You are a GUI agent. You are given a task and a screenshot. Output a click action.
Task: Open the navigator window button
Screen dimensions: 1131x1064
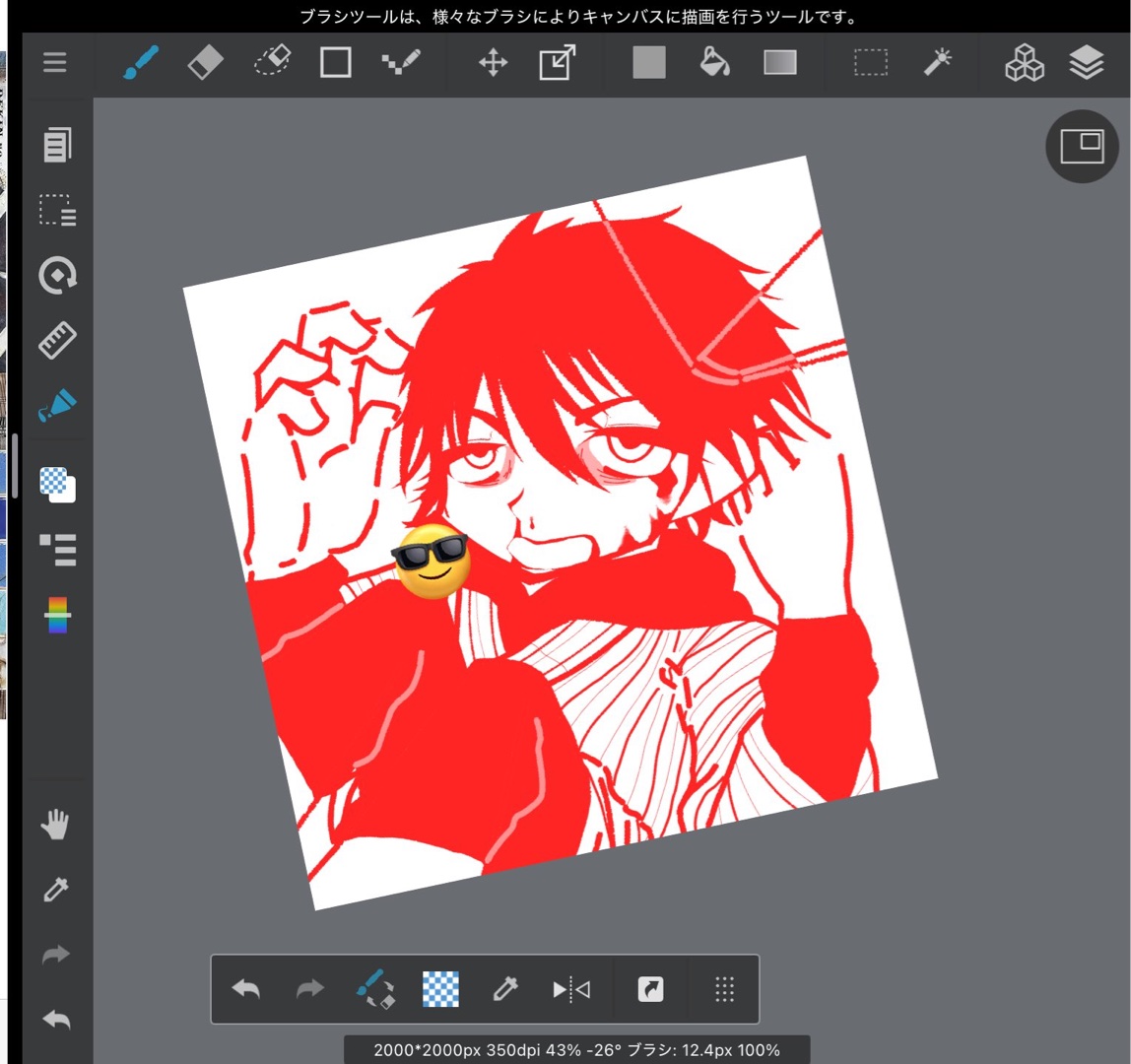pos(1082,147)
